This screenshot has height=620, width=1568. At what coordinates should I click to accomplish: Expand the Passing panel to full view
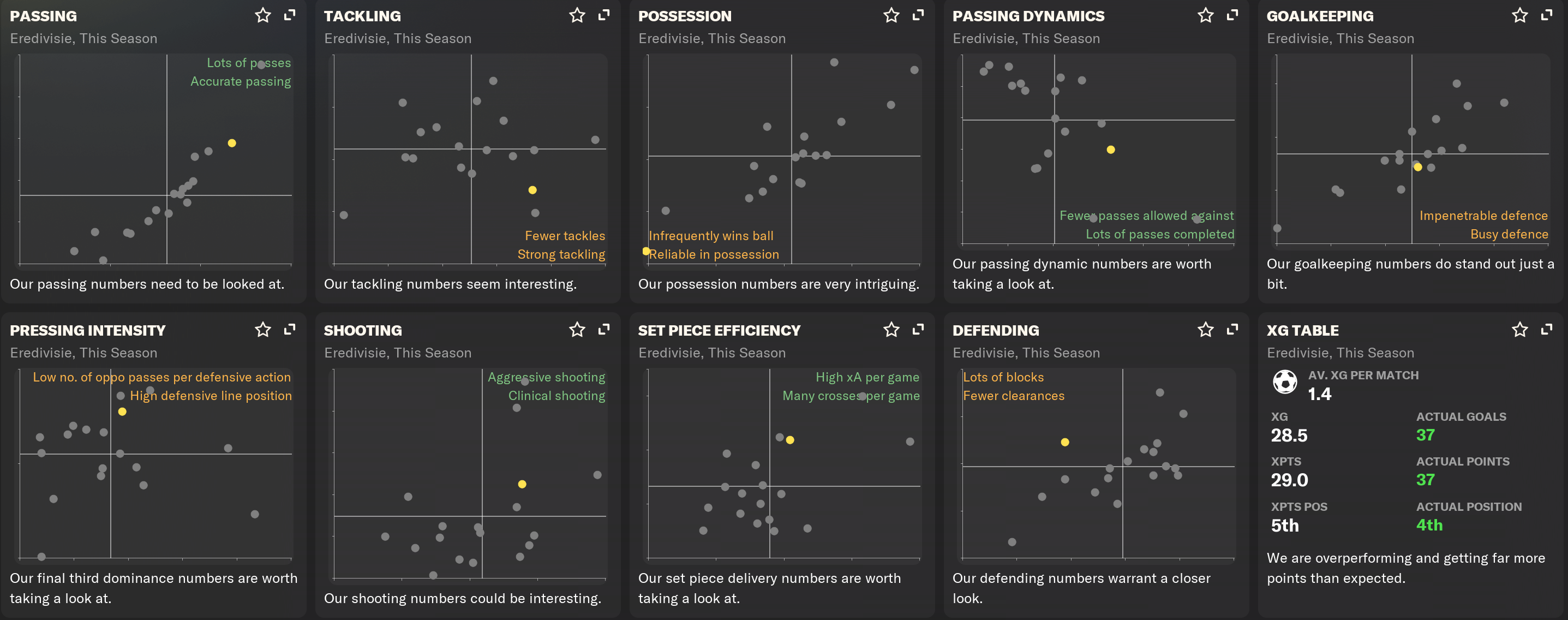coord(290,15)
